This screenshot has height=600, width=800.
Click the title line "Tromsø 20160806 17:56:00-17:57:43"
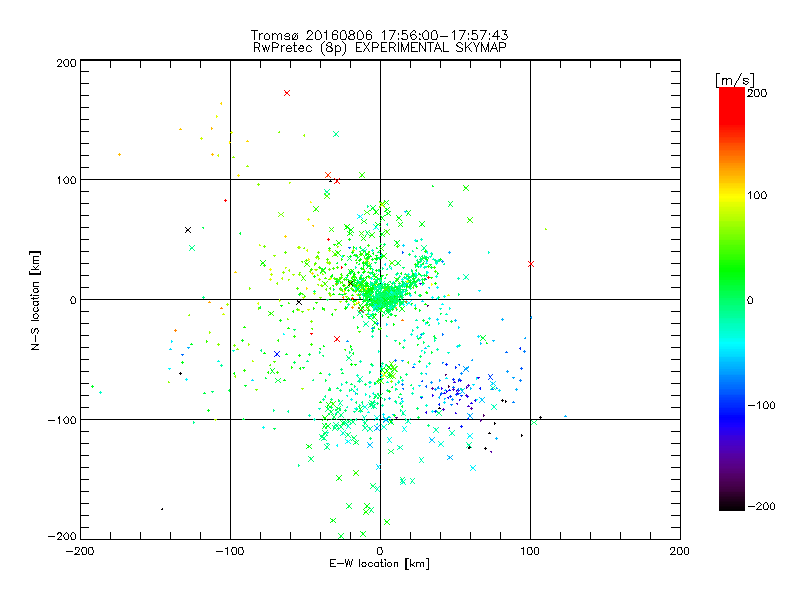pos(379,35)
